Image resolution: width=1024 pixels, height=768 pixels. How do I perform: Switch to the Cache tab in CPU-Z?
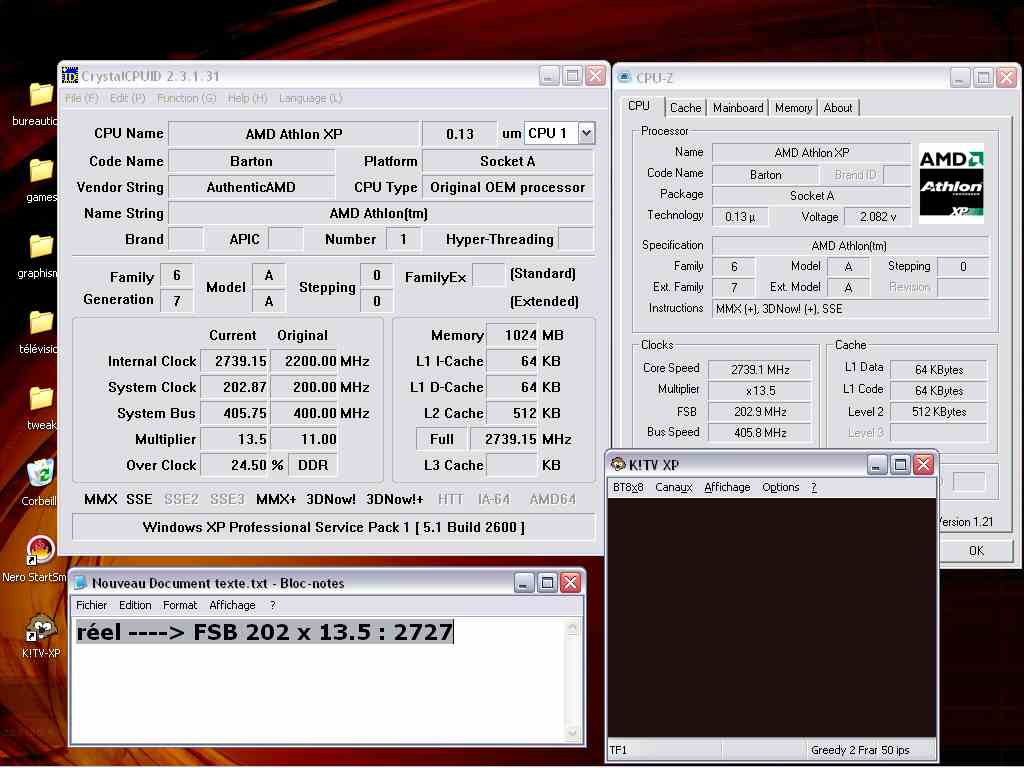pyautogui.click(x=685, y=108)
